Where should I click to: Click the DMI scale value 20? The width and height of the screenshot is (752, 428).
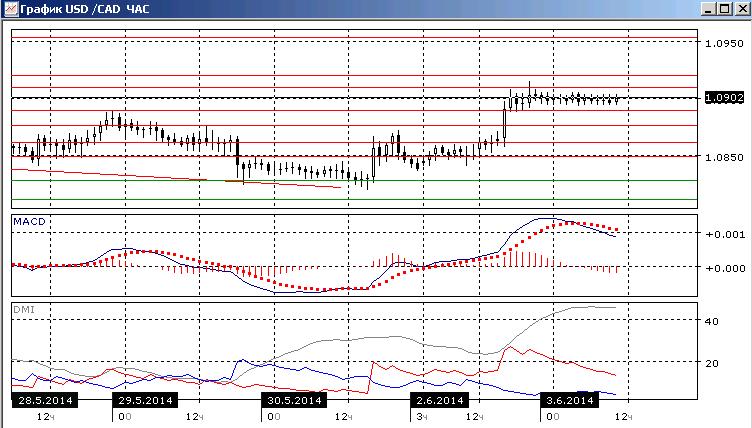point(712,363)
